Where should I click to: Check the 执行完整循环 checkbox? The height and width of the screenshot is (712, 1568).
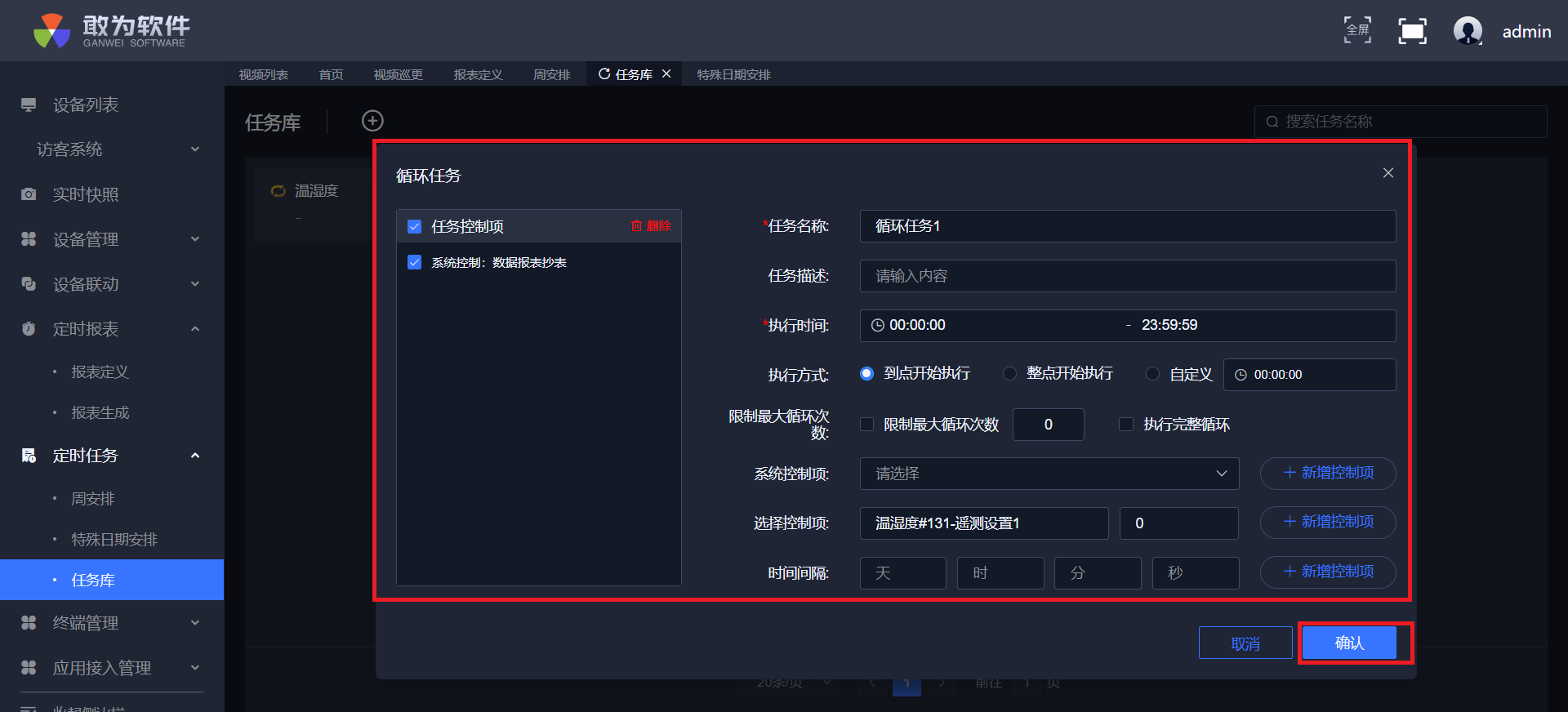1126,425
